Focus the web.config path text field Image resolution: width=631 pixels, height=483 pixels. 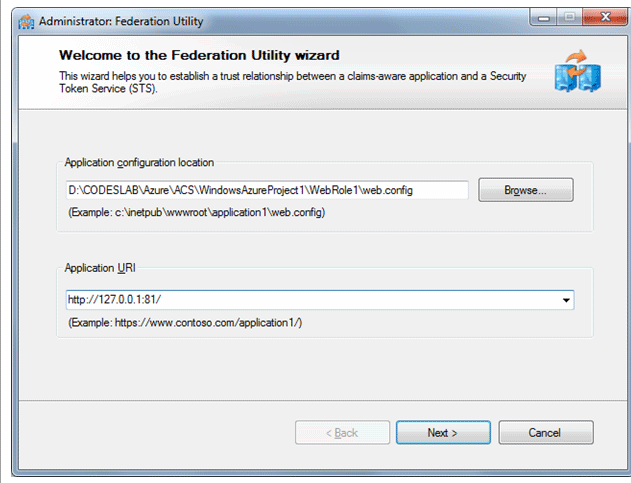coord(267,190)
